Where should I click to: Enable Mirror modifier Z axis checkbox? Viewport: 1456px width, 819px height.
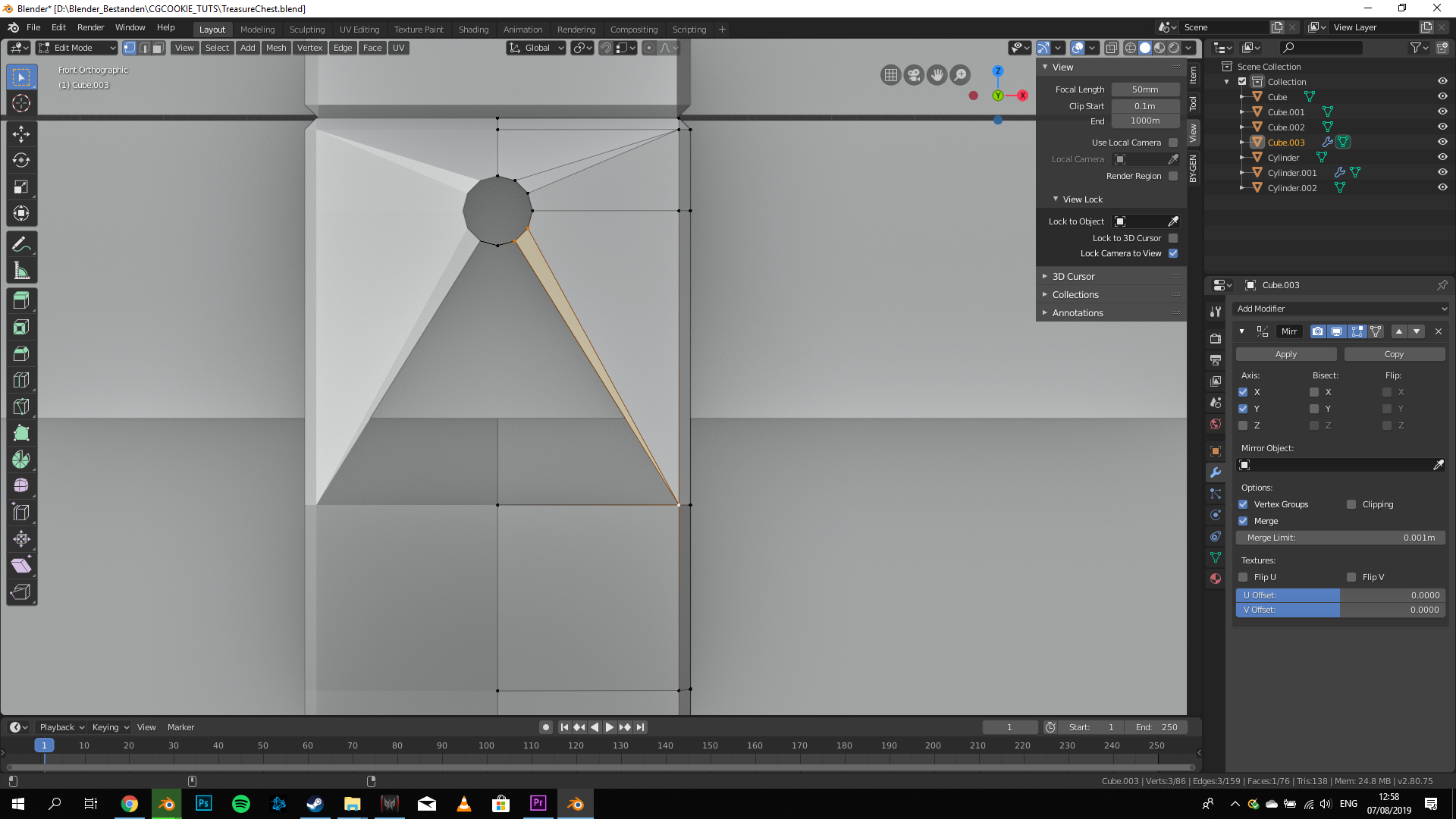click(1243, 425)
